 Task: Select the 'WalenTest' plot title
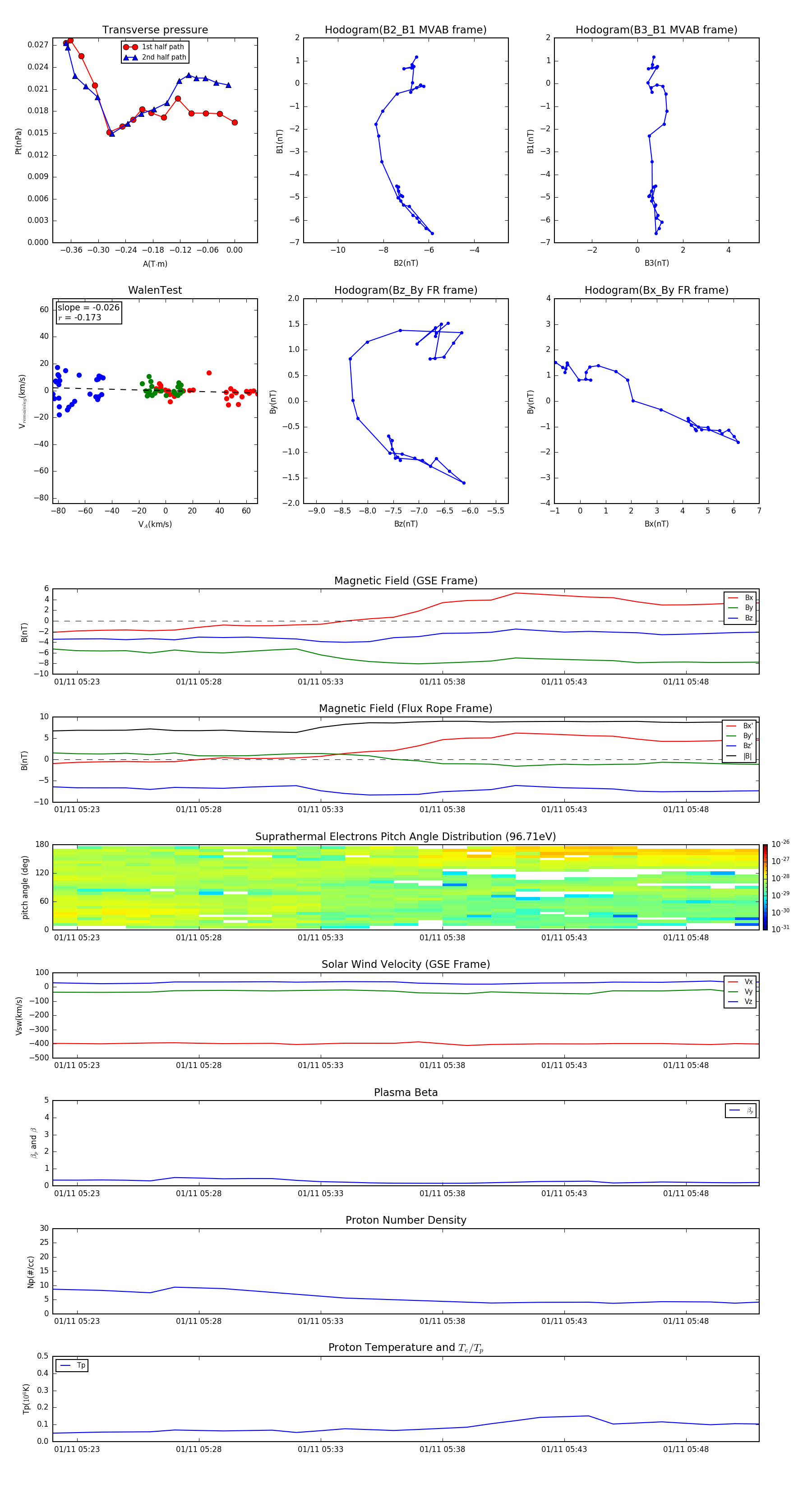click(155, 290)
